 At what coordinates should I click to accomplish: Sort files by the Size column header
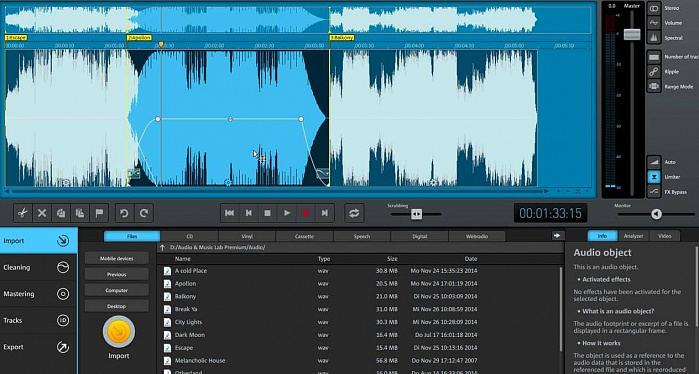click(392, 259)
